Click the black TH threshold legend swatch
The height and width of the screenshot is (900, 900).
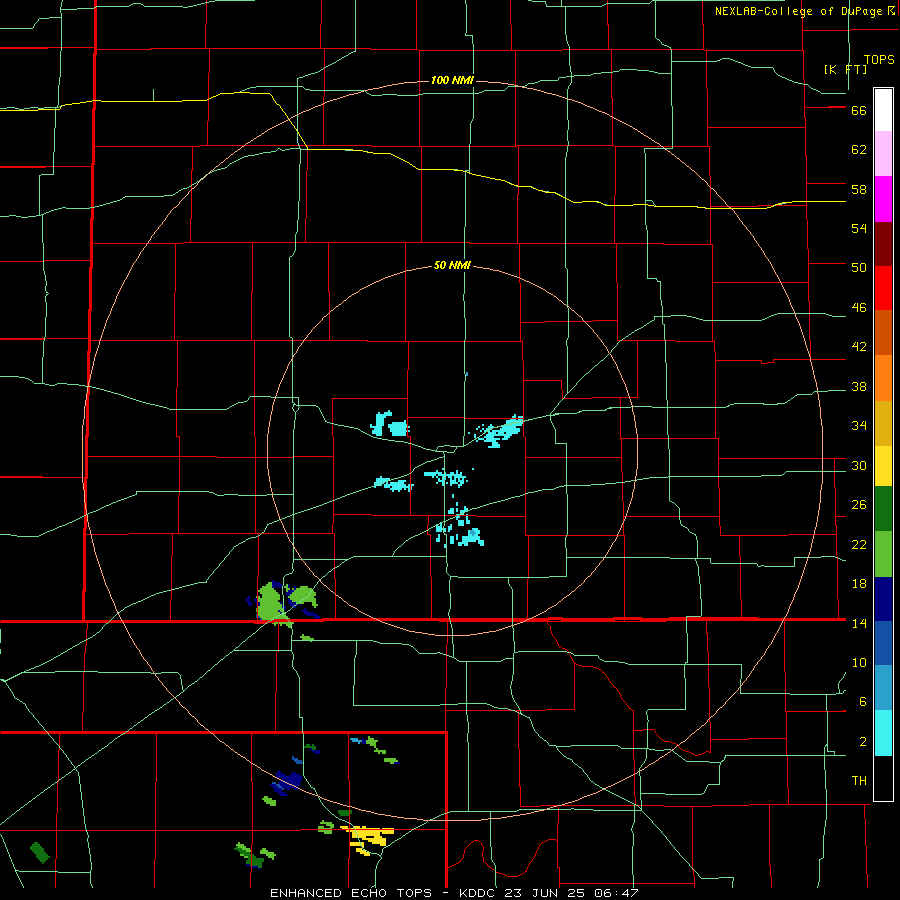(x=883, y=778)
